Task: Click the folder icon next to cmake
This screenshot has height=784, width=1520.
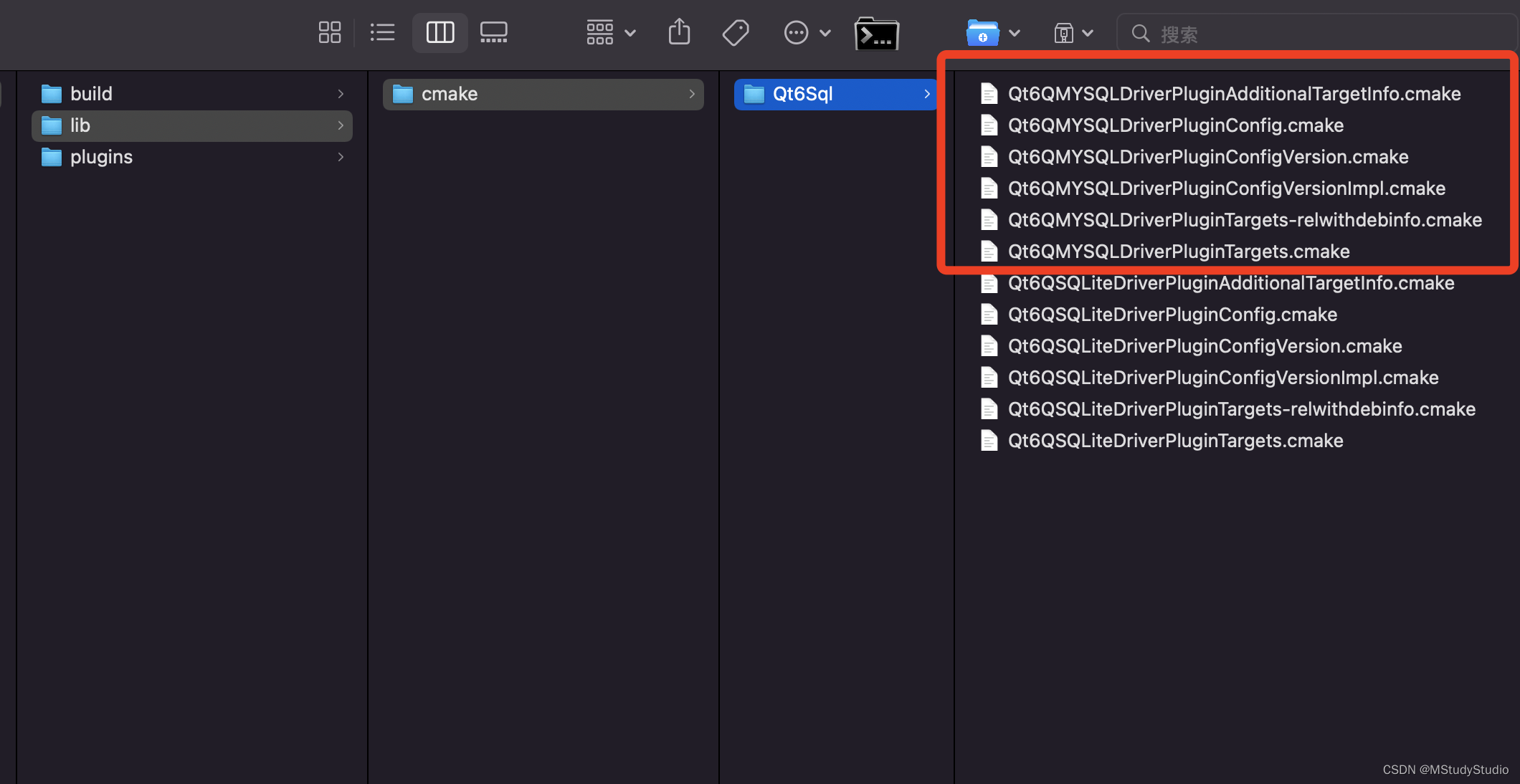Action: pos(403,94)
